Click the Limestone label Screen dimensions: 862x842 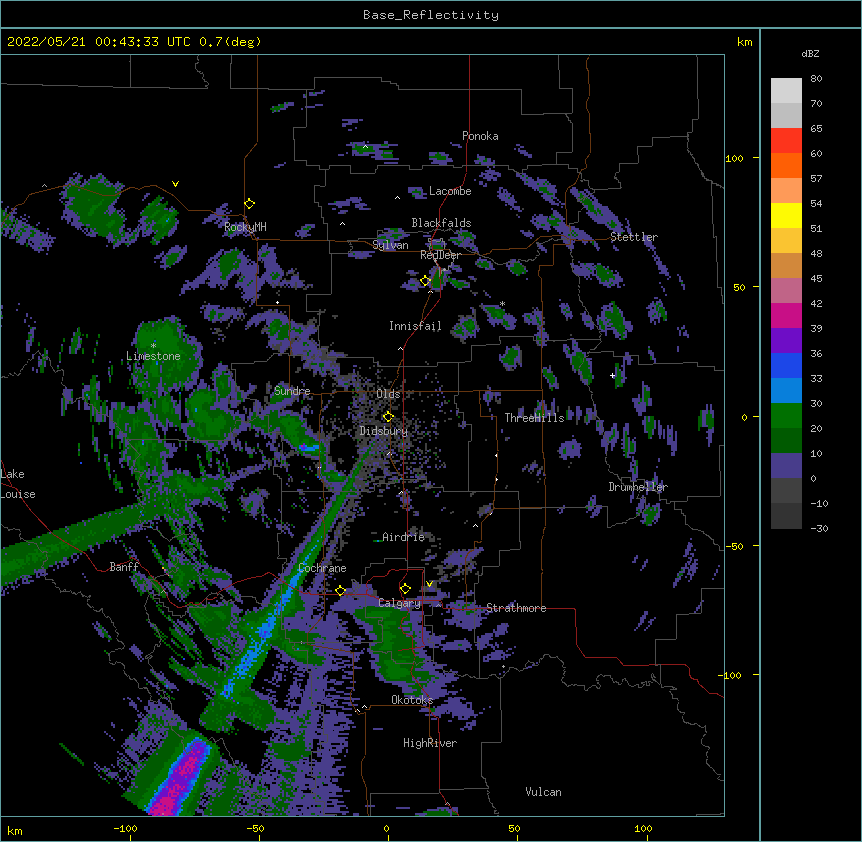click(x=153, y=356)
